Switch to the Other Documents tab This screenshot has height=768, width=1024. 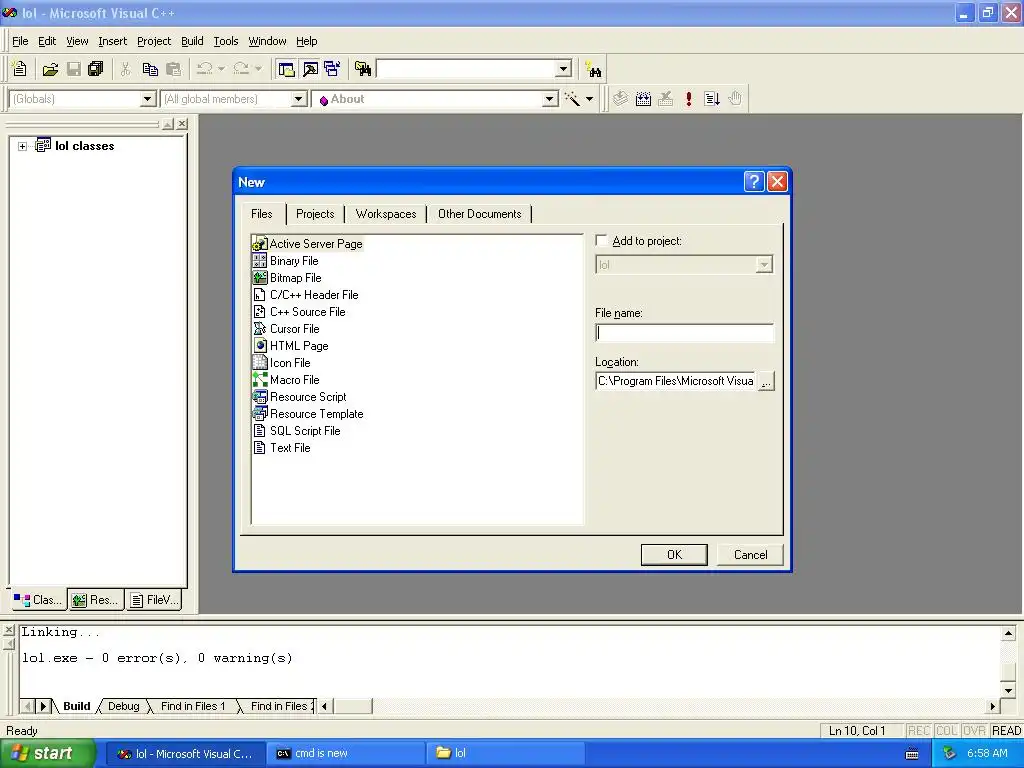479,214
